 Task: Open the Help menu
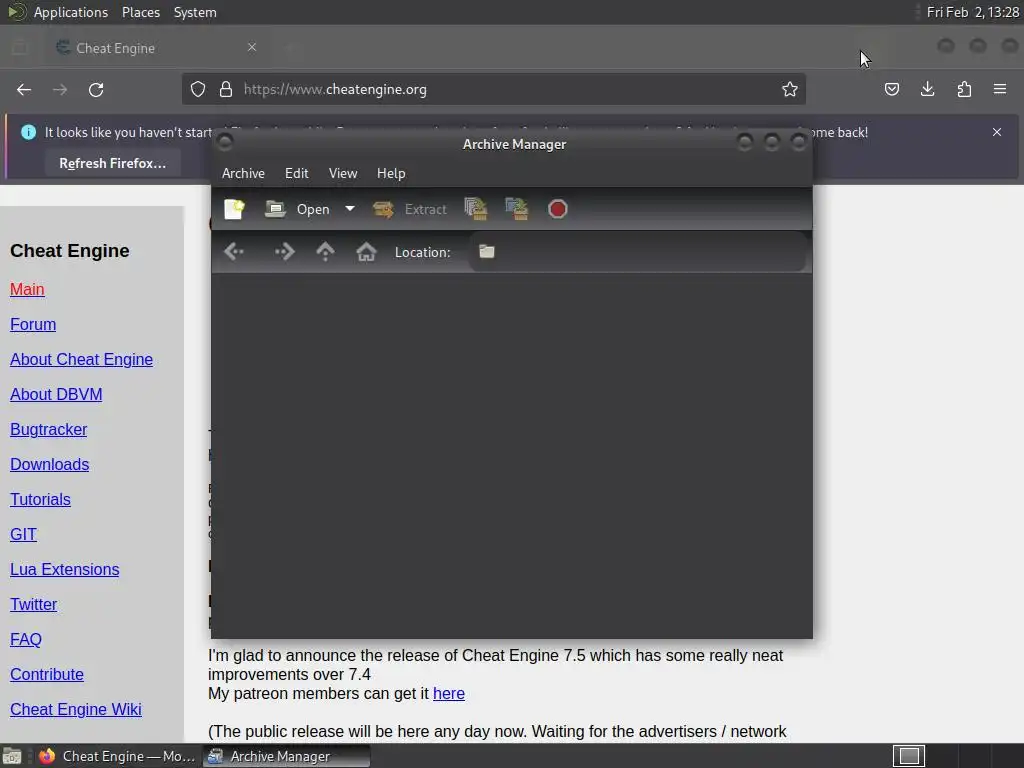391,173
